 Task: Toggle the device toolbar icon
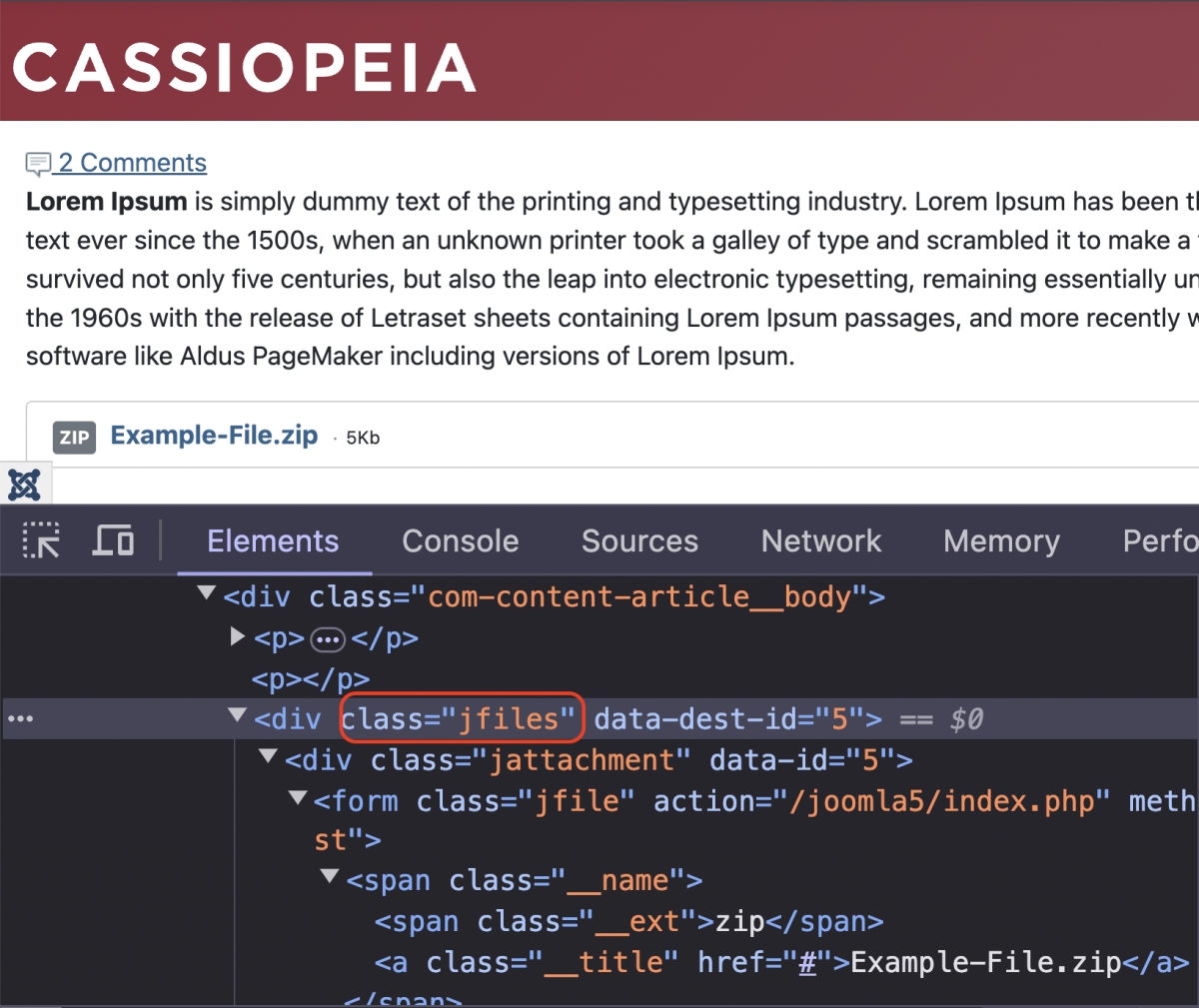point(113,540)
